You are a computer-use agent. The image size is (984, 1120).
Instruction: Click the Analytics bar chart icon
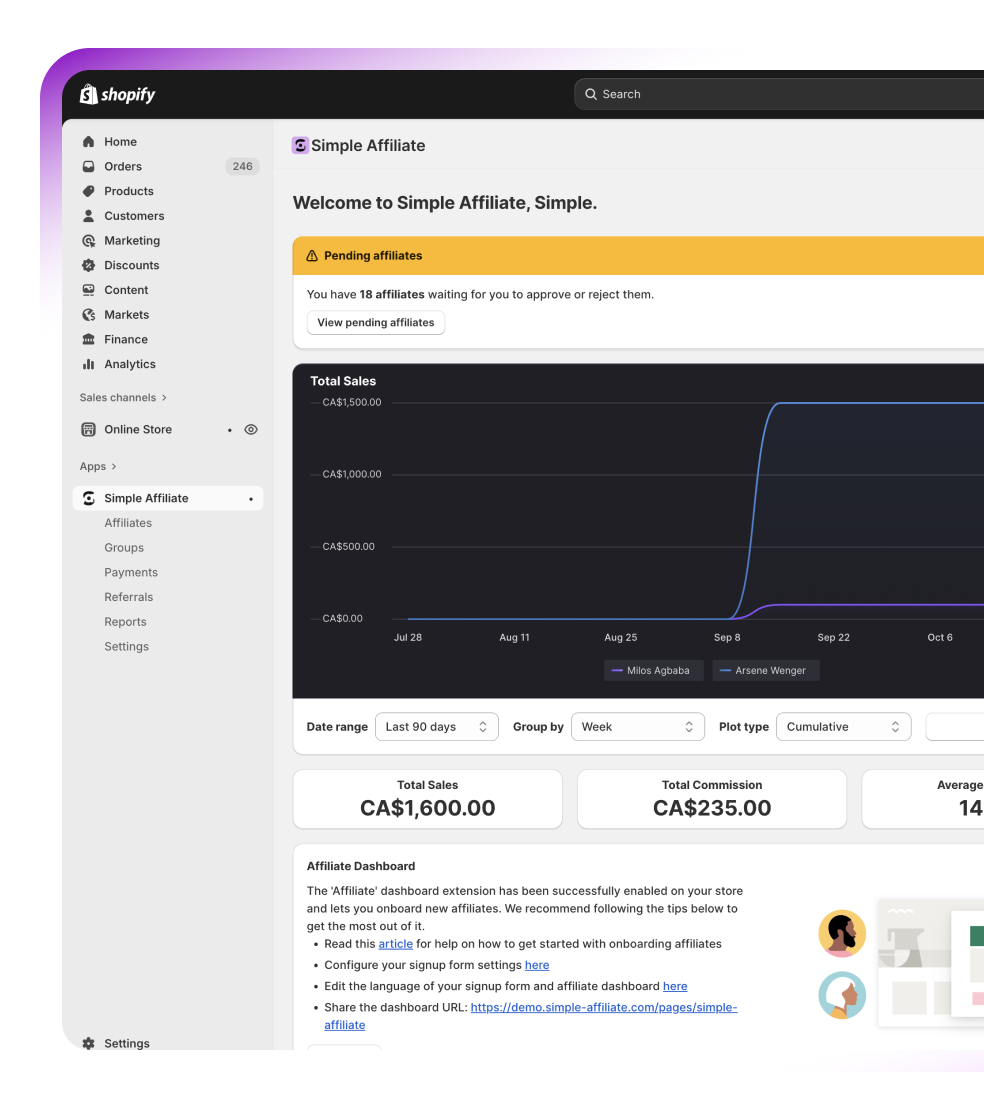tap(89, 364)
